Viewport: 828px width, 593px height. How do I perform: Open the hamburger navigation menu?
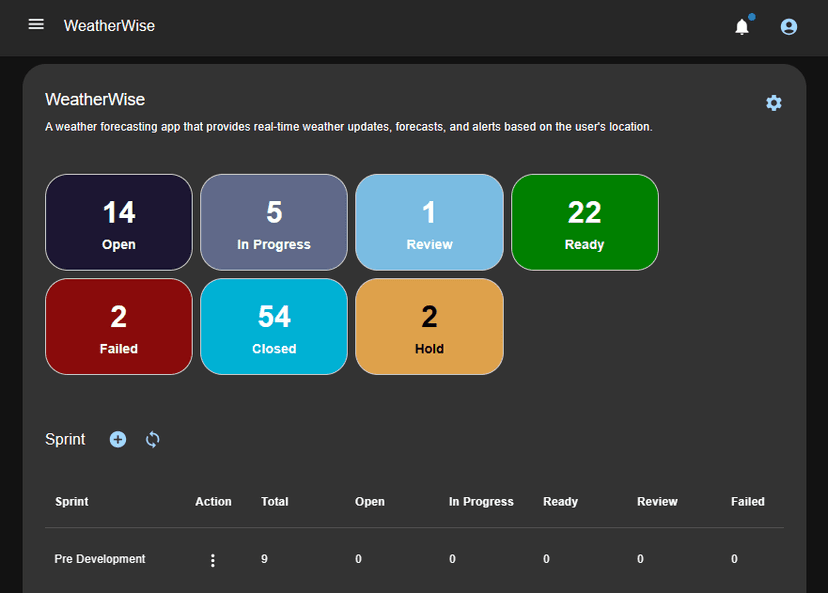coord(36,25)
